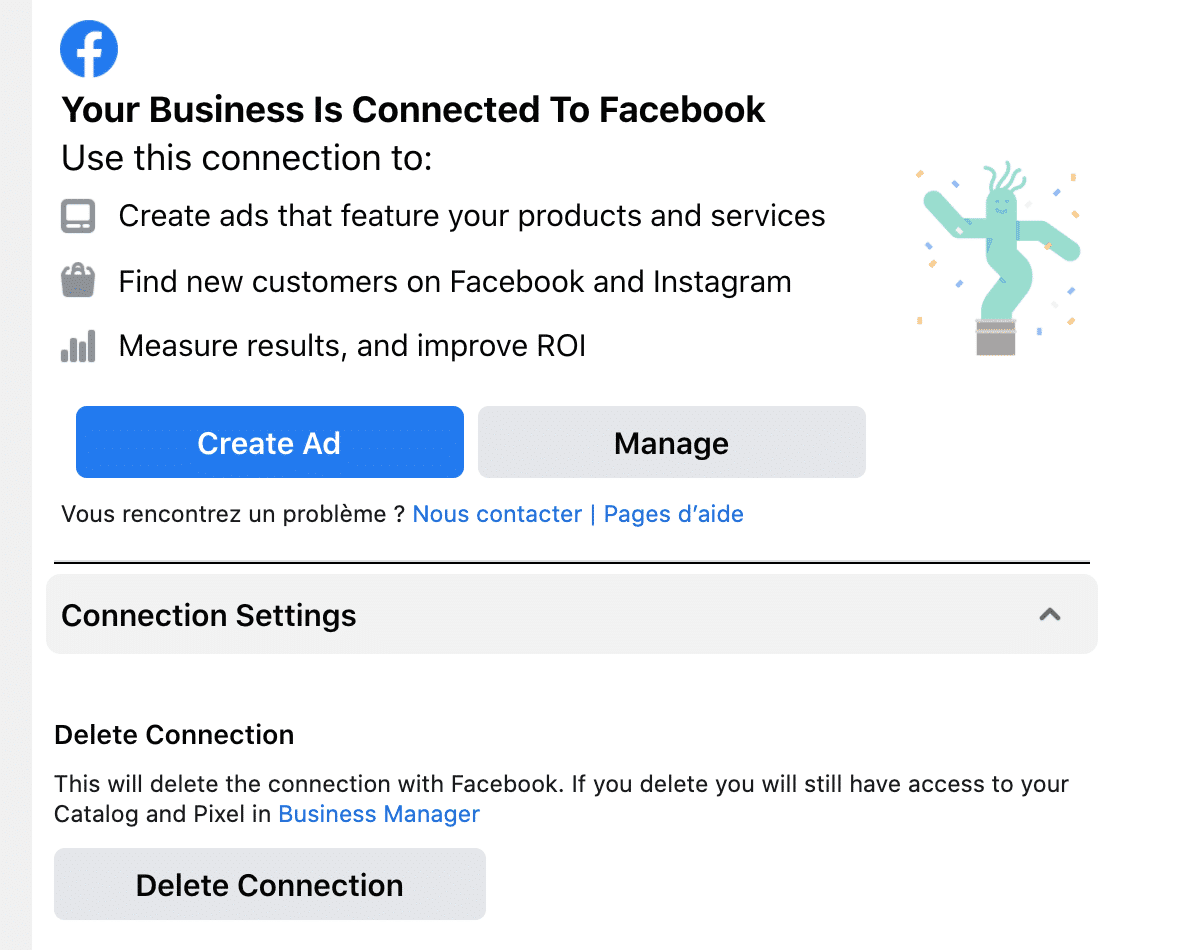1192x950 pixels.
Task: Click the bar chart icon for measuring ROI
Action: 78,345
